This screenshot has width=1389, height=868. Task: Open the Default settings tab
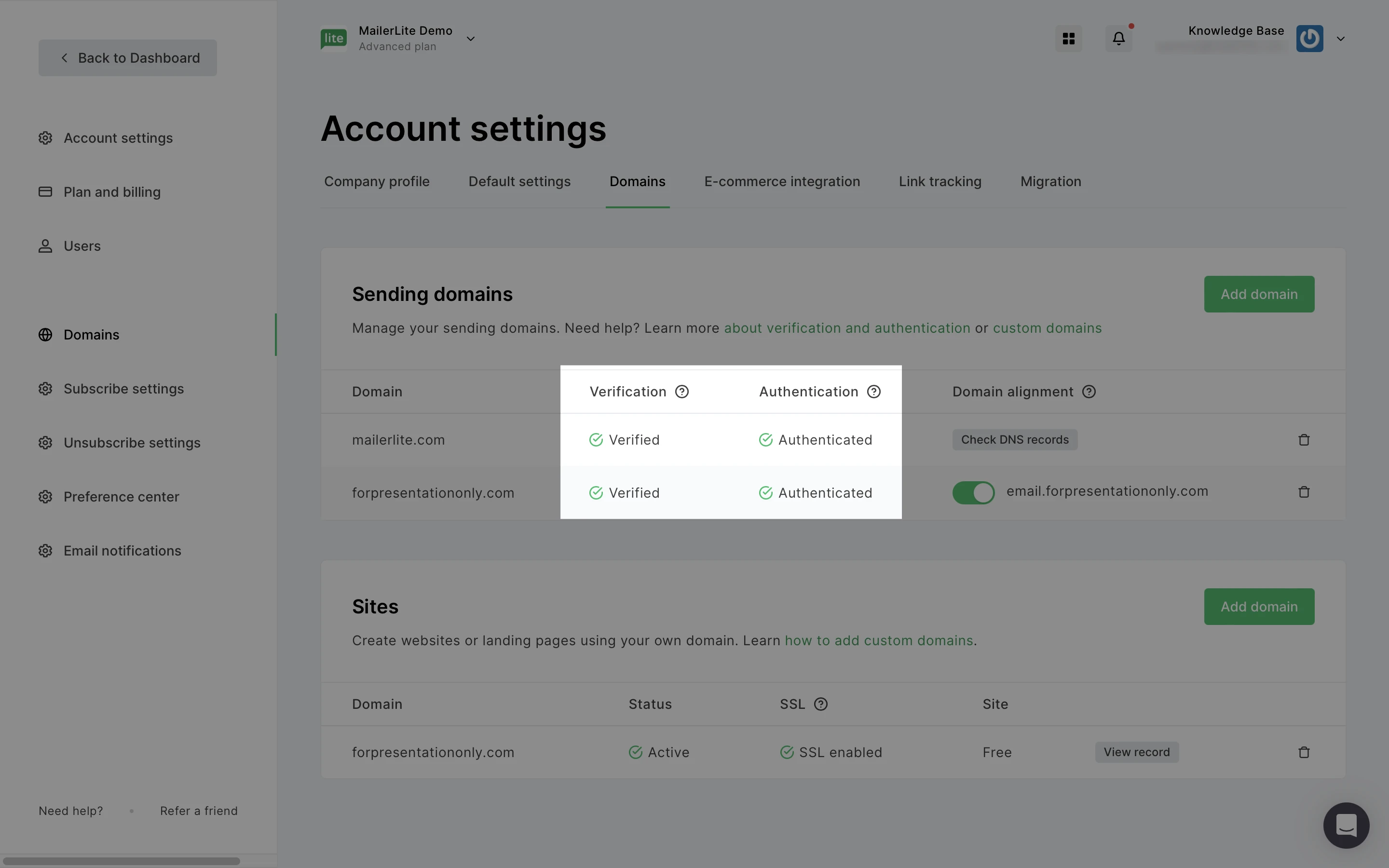coord(519,181)
